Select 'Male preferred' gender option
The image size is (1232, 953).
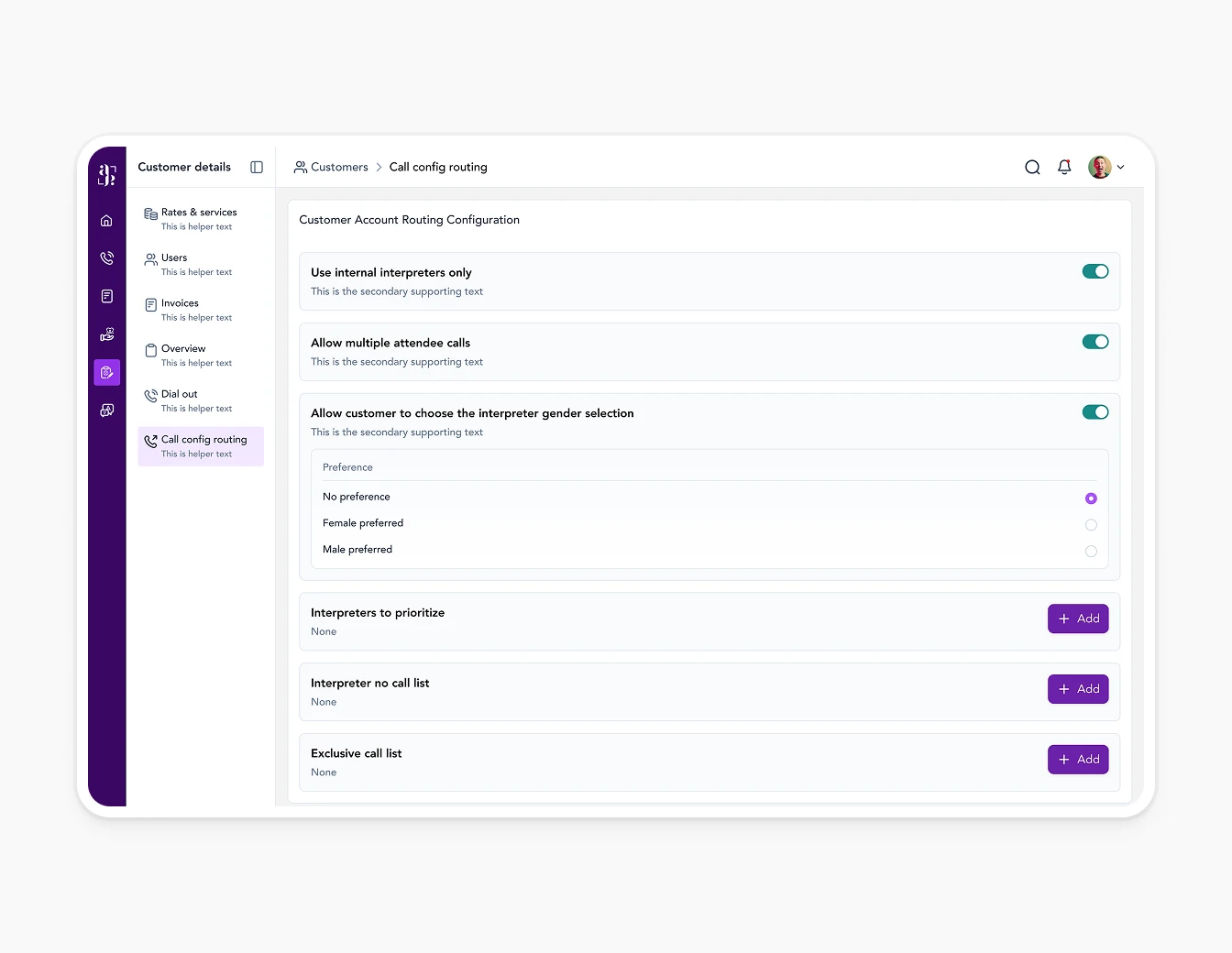pos(1091,551)
